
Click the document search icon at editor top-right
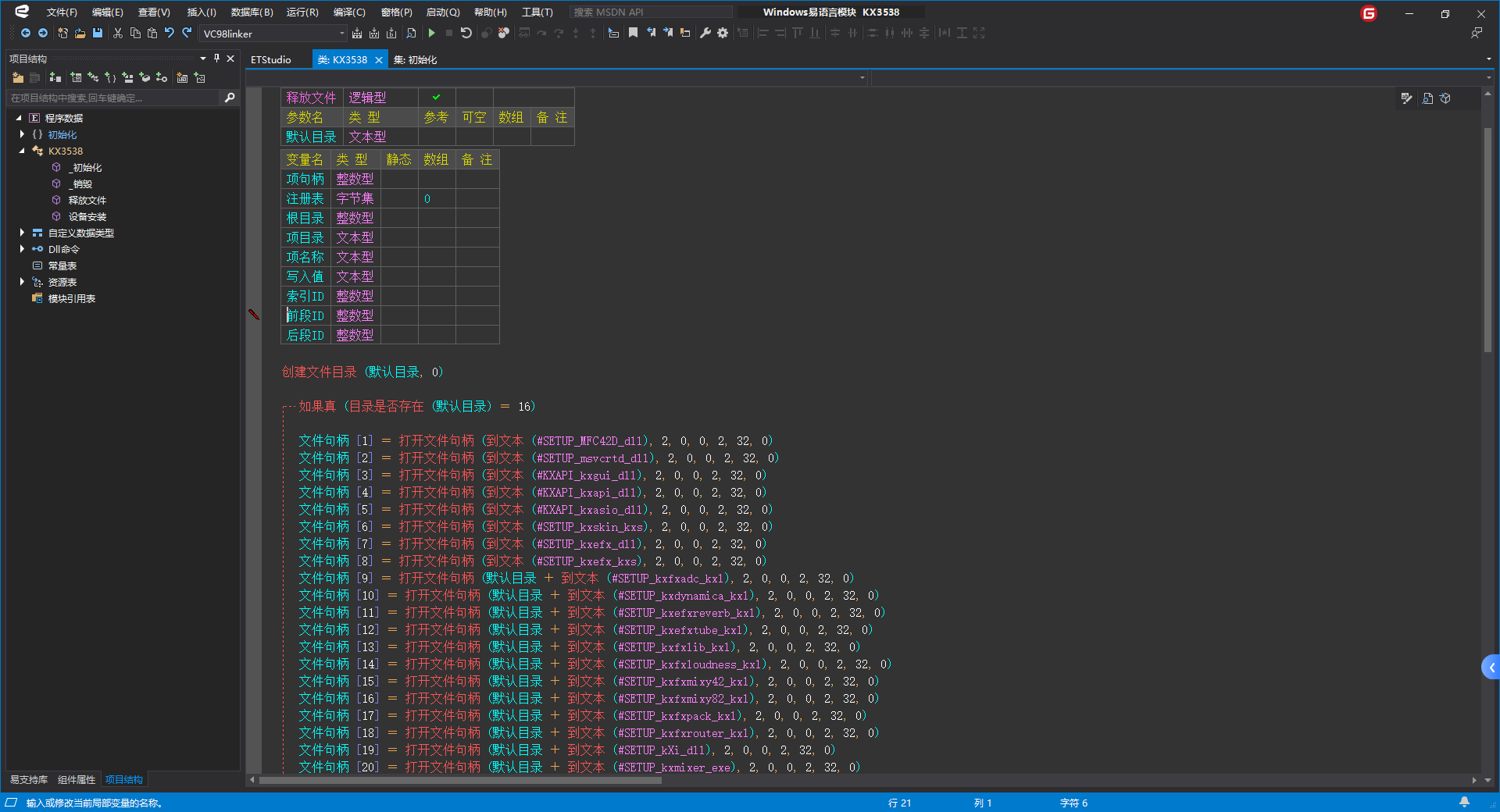[x=1427, y=98]
